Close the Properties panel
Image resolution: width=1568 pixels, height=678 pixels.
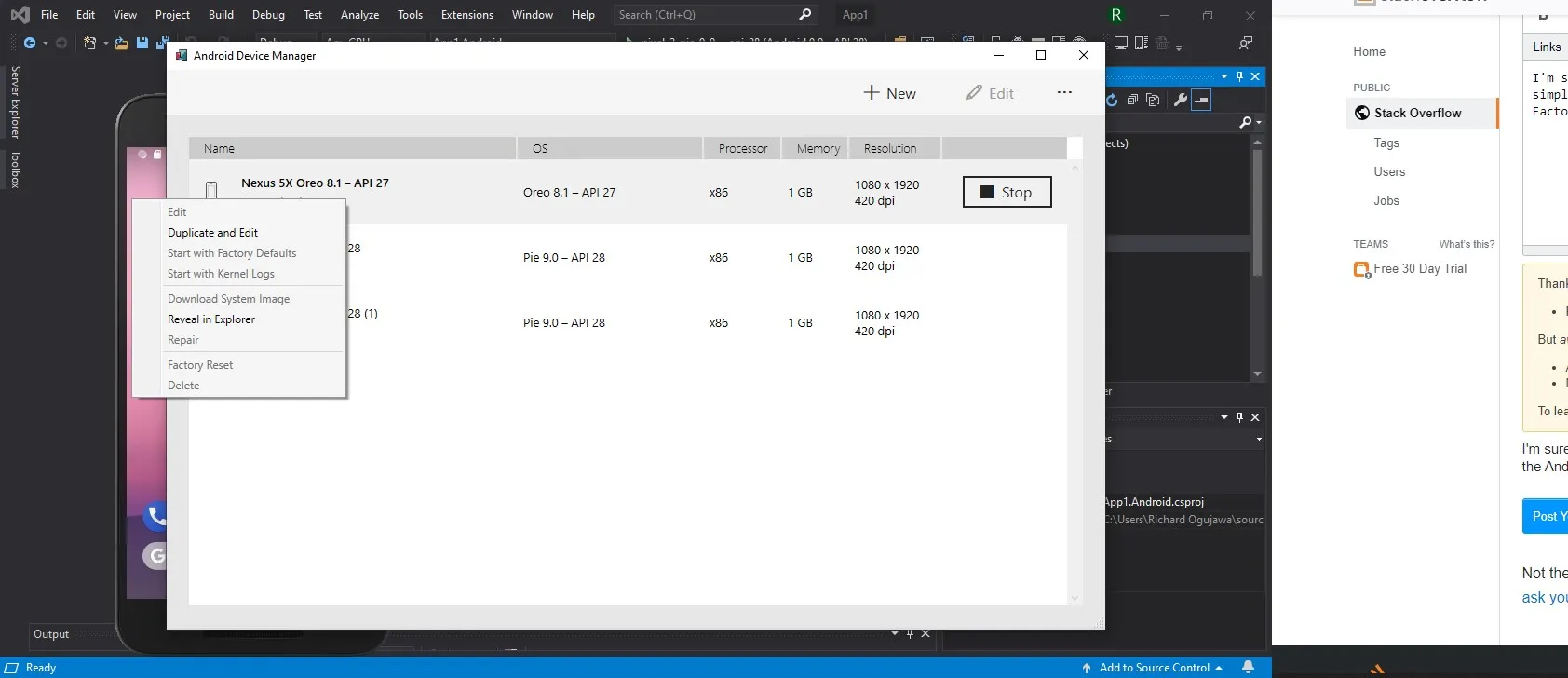coord(1255,417)
